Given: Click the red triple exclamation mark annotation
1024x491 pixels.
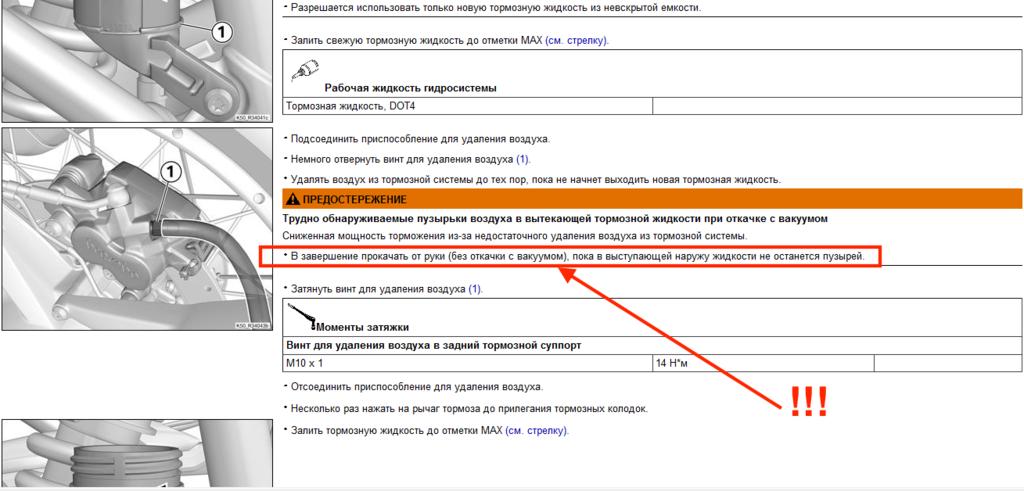Looking at the screenshot, I should click(x=808, y=402).
